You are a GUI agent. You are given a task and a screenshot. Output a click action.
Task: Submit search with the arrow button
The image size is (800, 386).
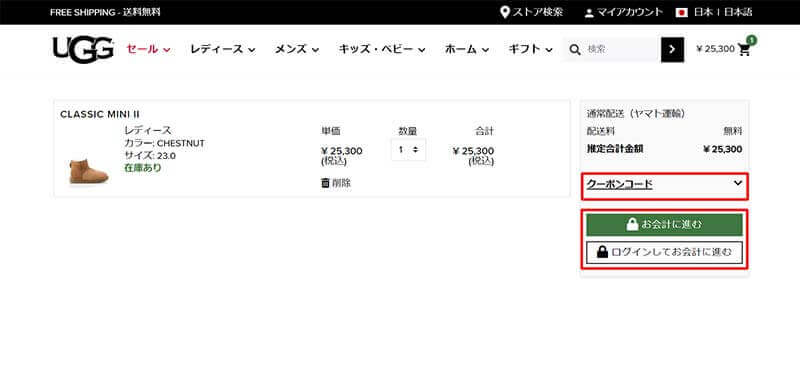(672, 49)
